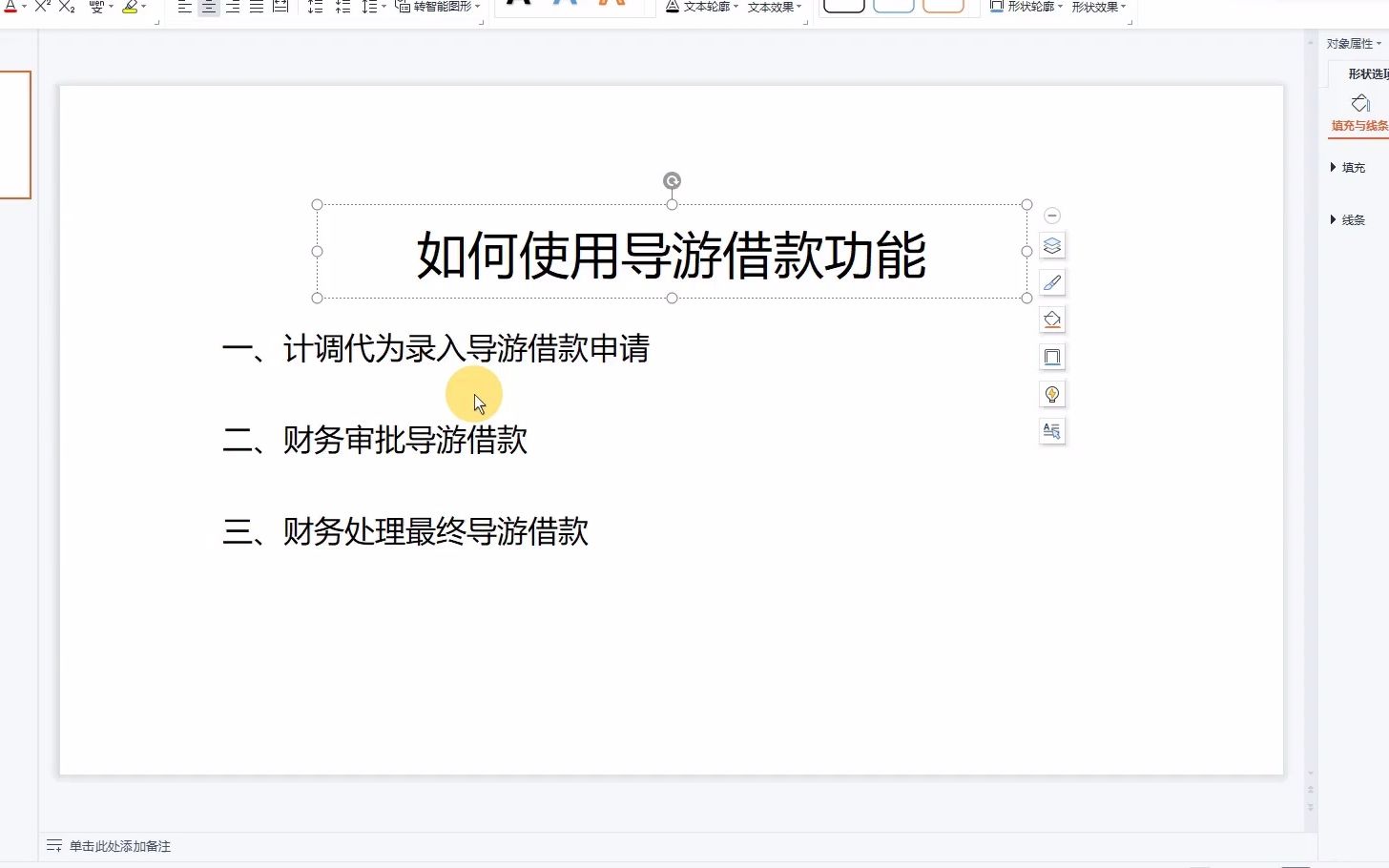
Task: Open the lightbulb smart suggestion icon
Action: click(x=1052, y=394)
